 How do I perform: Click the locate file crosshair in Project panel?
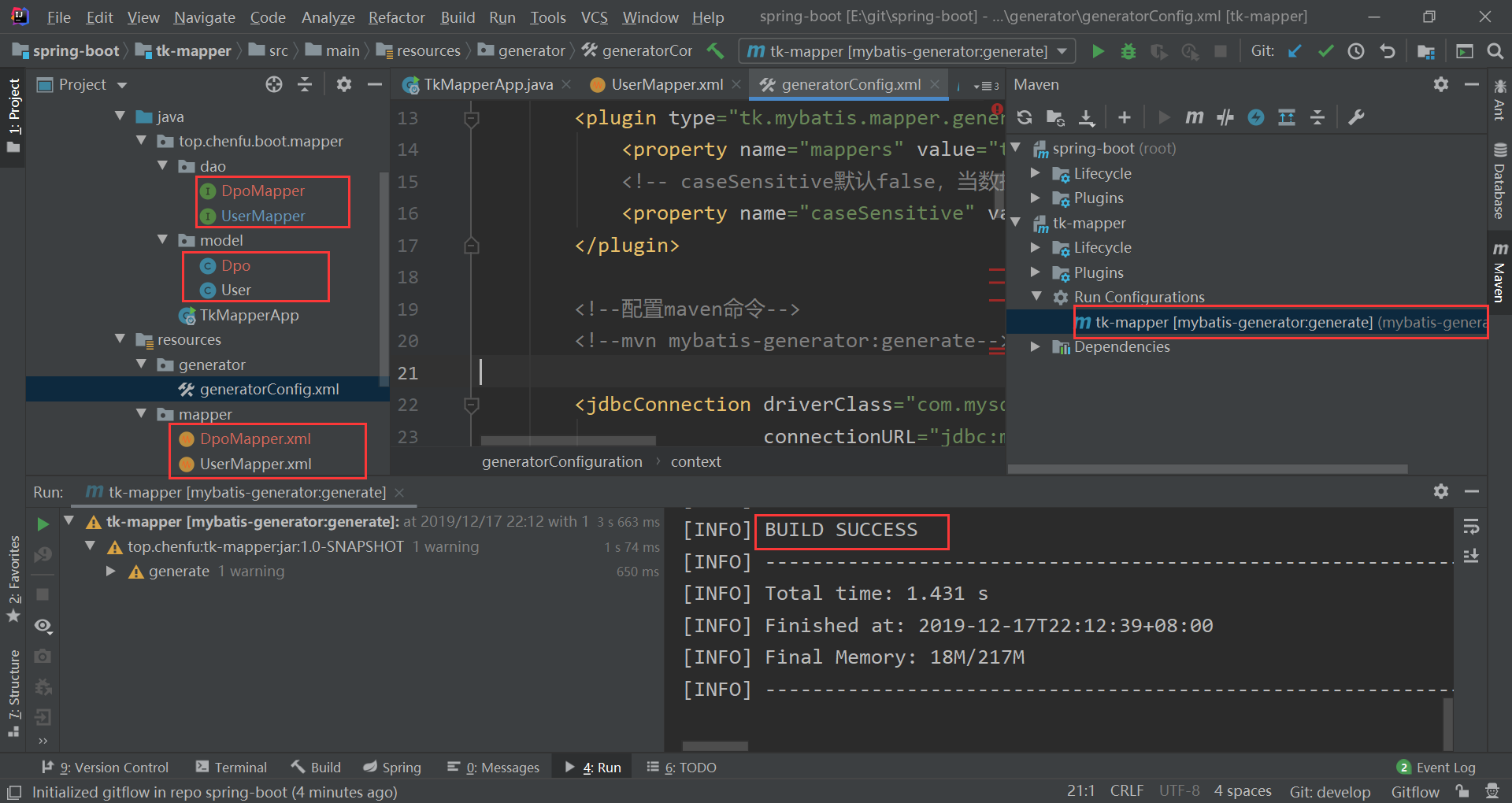[274, 84]
